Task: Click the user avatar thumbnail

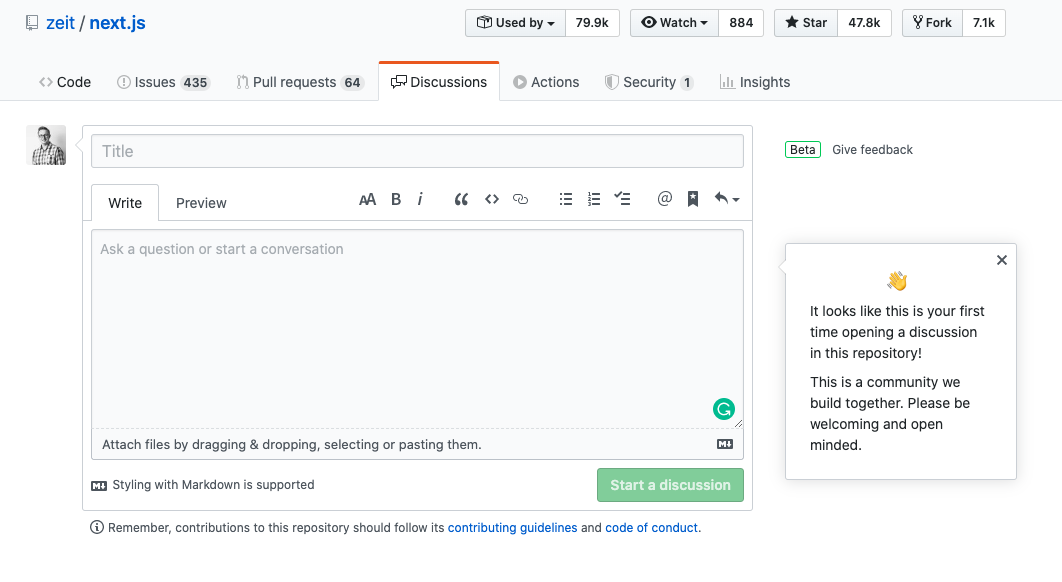Action: click(x=46, y=145)
